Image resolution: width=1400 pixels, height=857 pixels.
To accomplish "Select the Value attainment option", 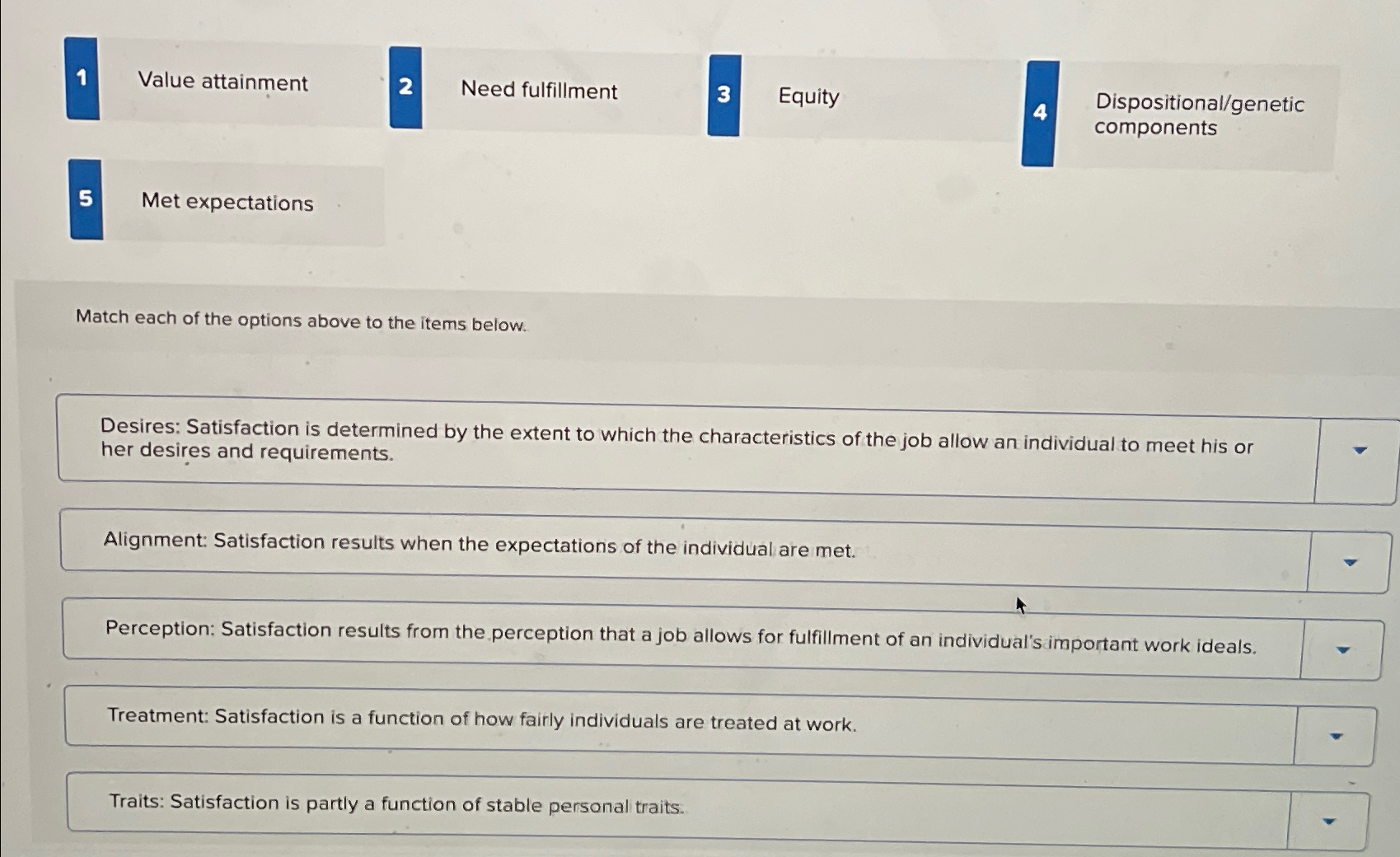I will click(222, 82).
